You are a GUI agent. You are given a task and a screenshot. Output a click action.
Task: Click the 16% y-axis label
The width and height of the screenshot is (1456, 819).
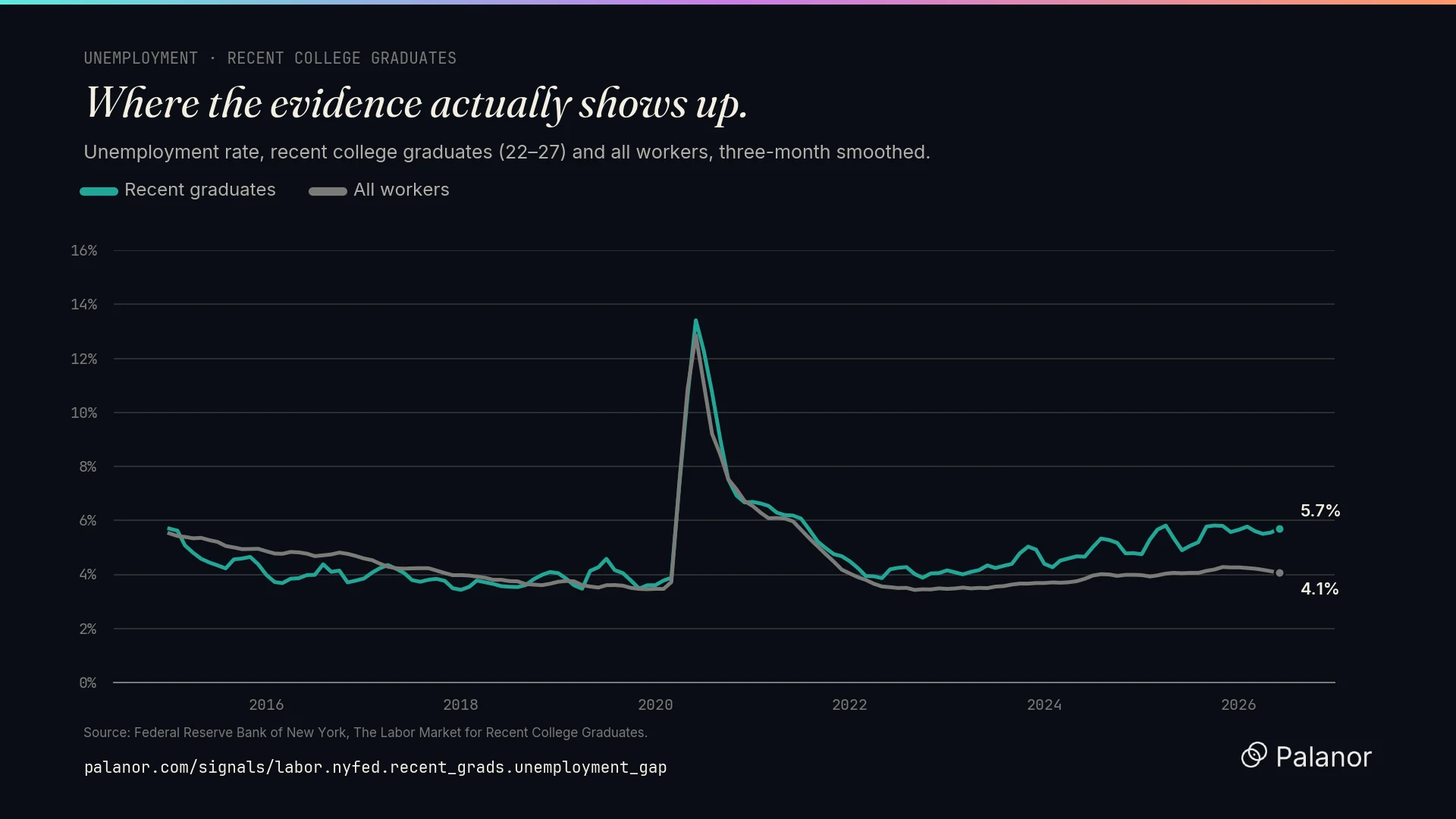[84, 251]
